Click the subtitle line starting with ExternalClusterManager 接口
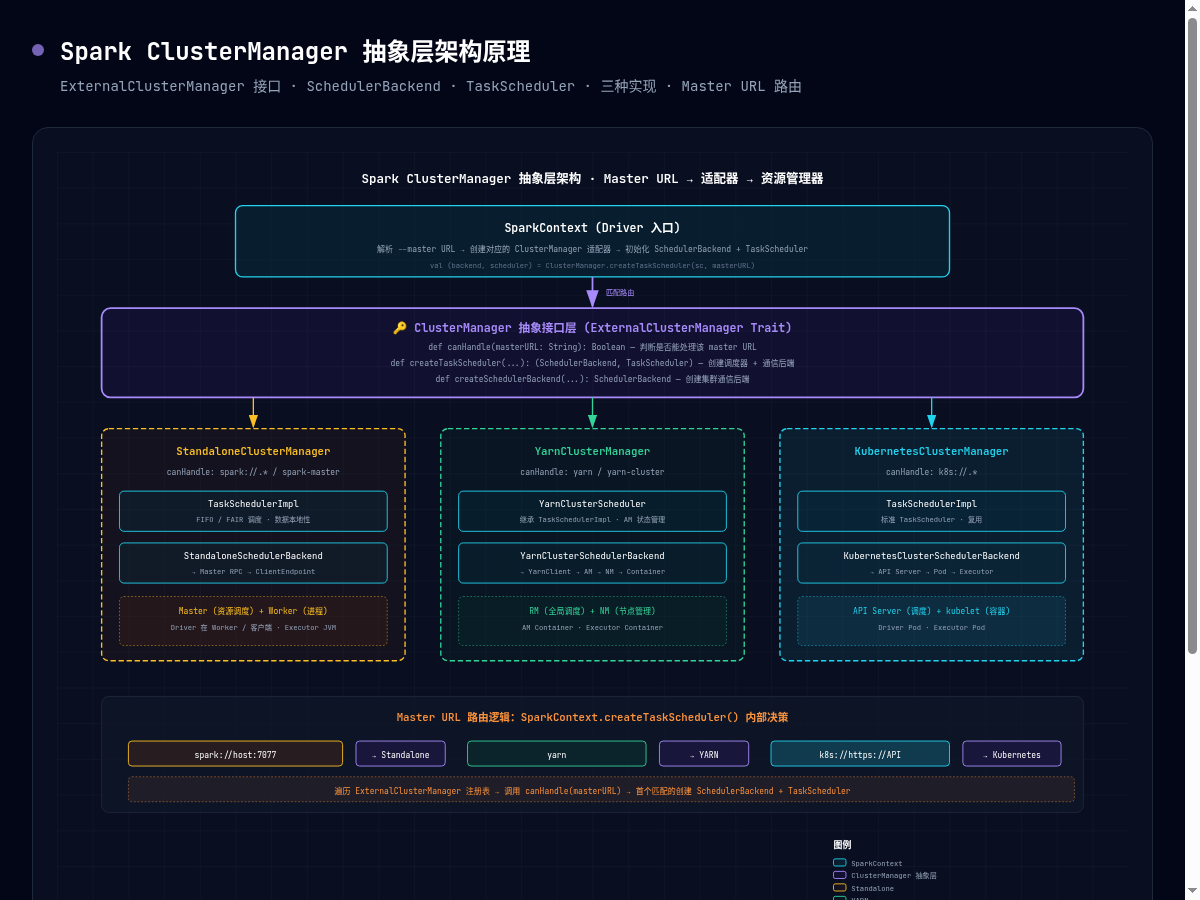The image size is (1200, 900). click(x=431, y=86)
